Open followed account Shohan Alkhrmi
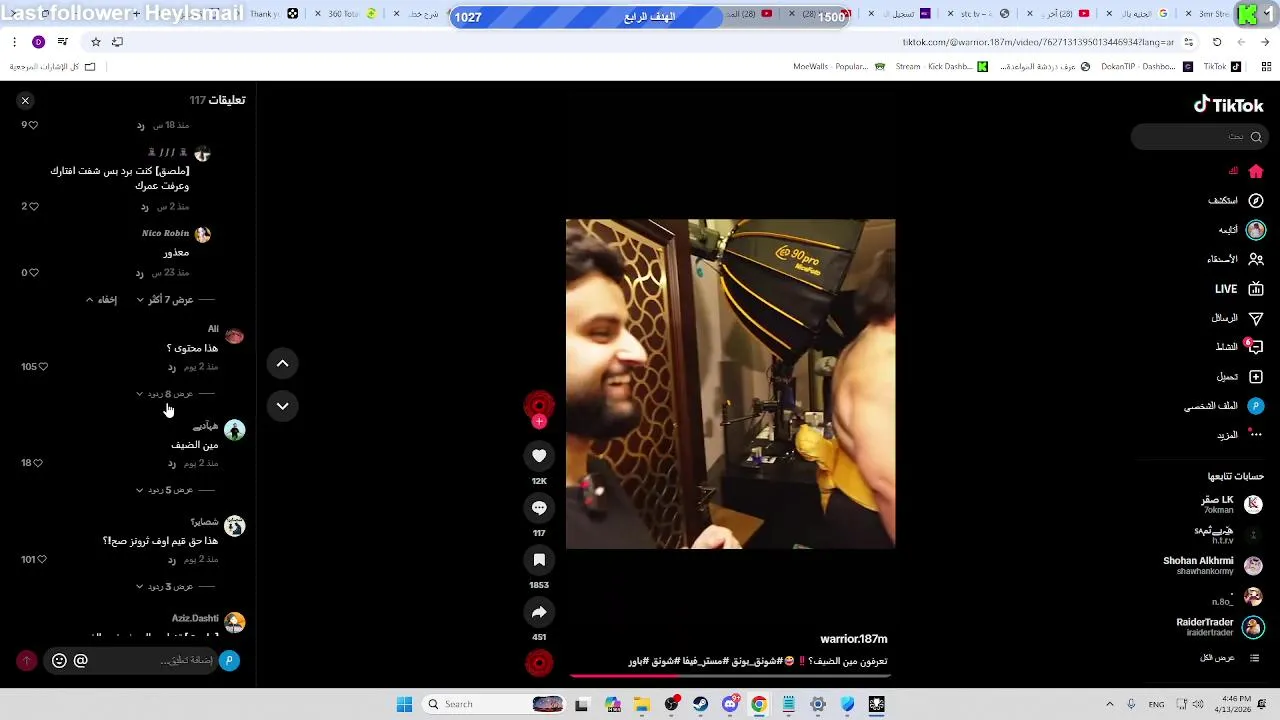 (1213, 565)
